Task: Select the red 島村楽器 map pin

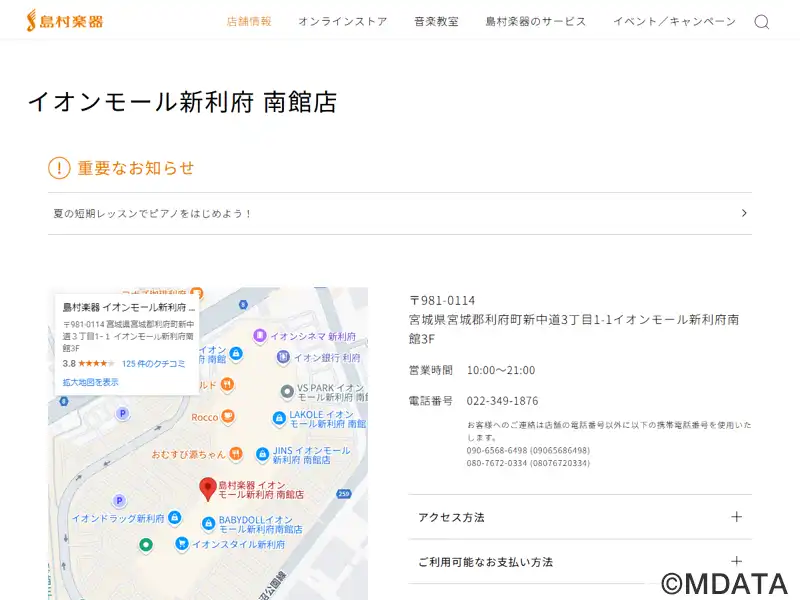Action: [x=207, y=489]
